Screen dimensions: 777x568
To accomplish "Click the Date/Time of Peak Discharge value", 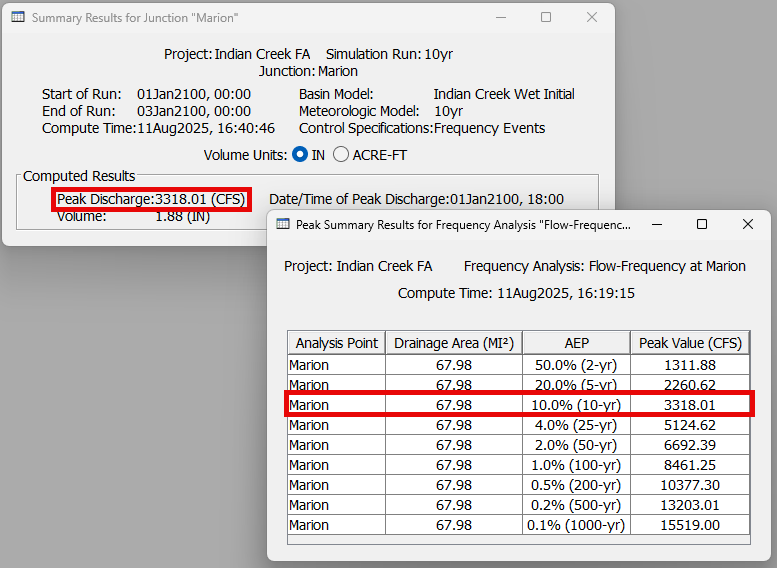I will [506, 199].
